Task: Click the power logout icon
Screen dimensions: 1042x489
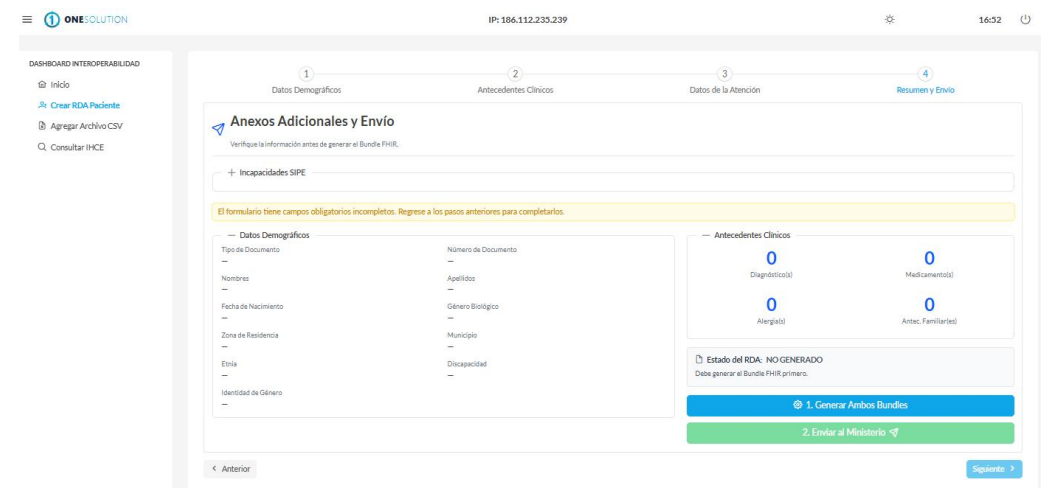Action: click(x=1025, y=20)
